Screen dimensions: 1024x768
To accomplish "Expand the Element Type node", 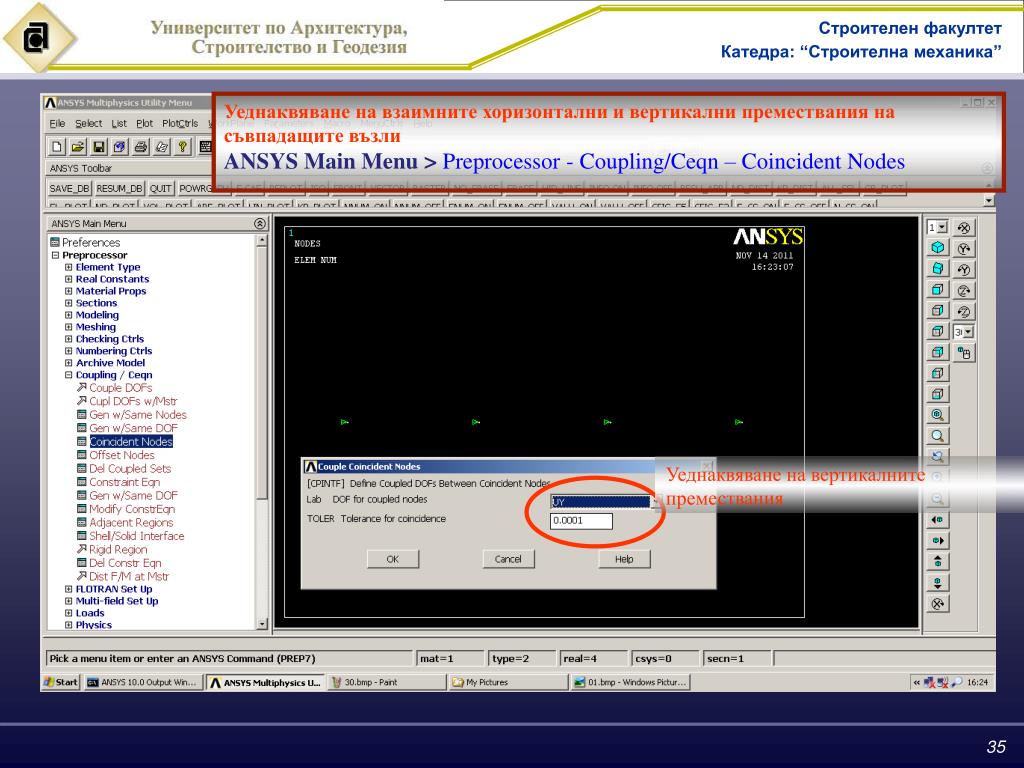I will [x=69, y=267].
